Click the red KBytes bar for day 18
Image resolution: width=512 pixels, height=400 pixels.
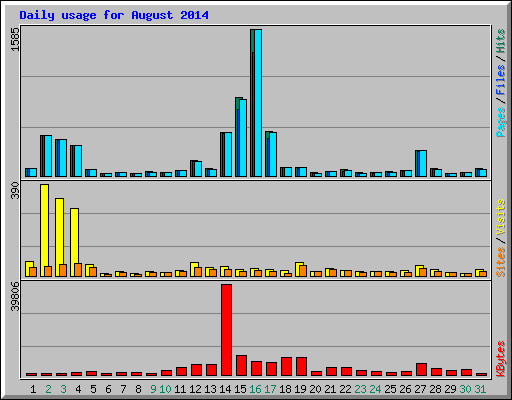coord(286,367)
